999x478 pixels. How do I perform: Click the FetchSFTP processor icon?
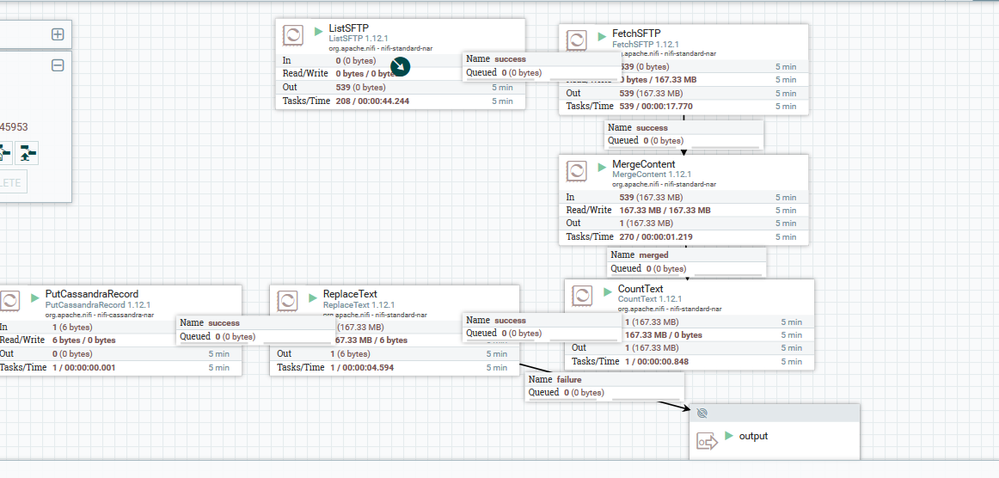tap(577, 41)
